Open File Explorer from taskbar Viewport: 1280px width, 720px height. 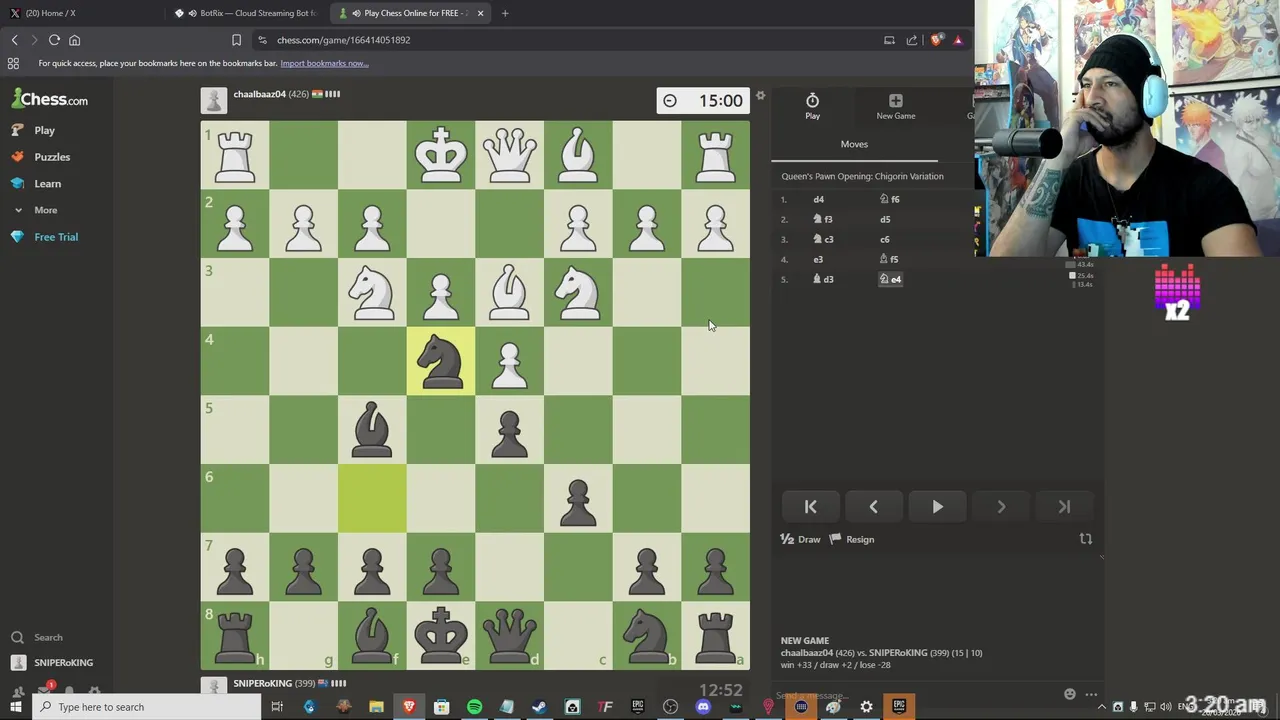376,707
